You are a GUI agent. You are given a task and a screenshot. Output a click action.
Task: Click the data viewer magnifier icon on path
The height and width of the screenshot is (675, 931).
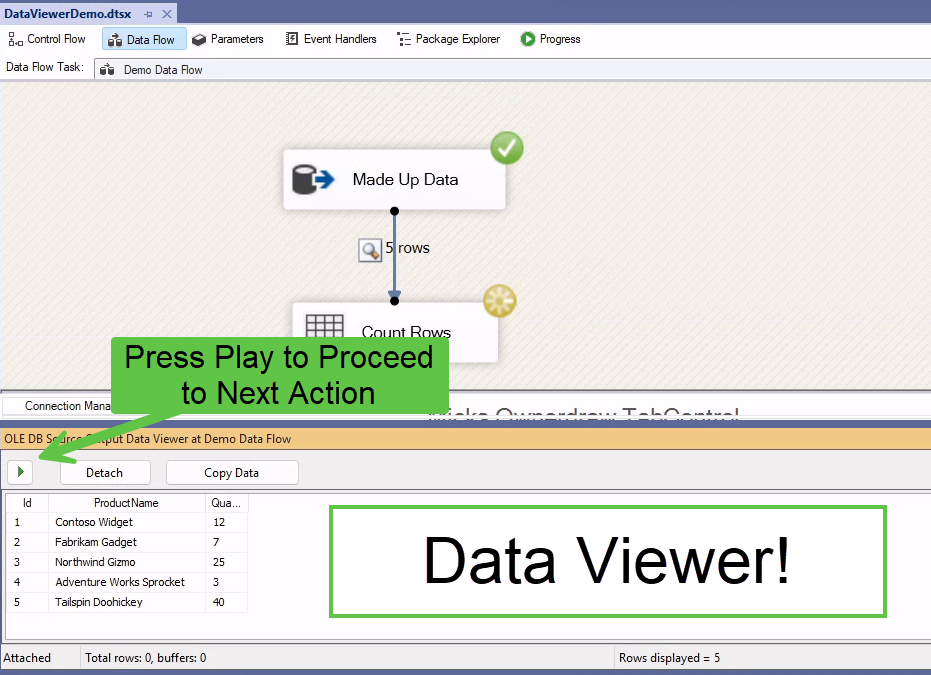pyautogui.click(x=370, y=250)
